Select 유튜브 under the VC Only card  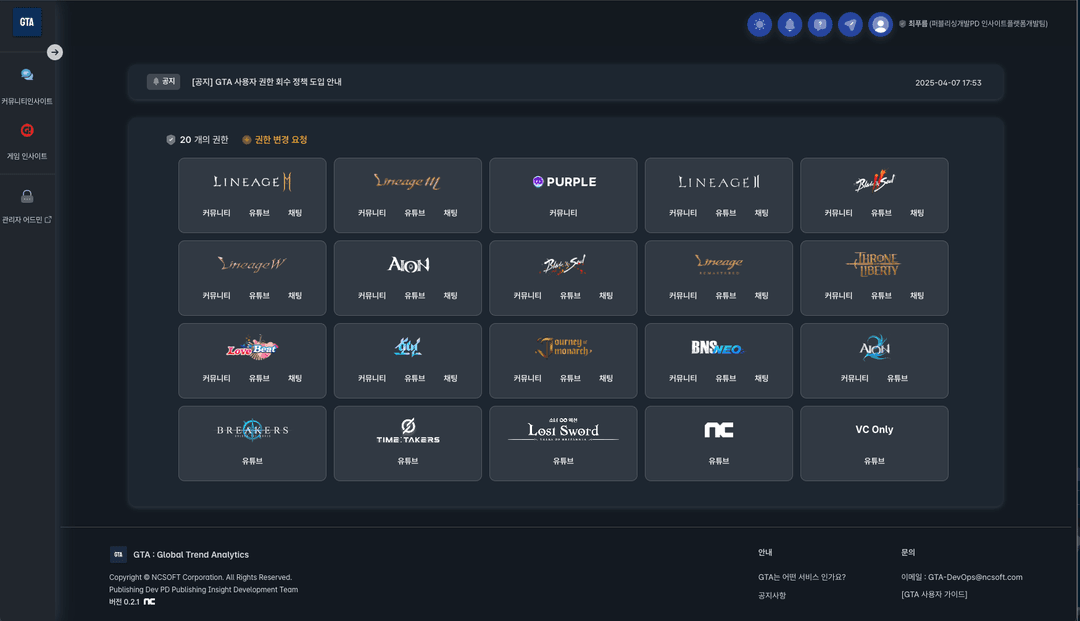pyautogui.click(x=874, y=461)
